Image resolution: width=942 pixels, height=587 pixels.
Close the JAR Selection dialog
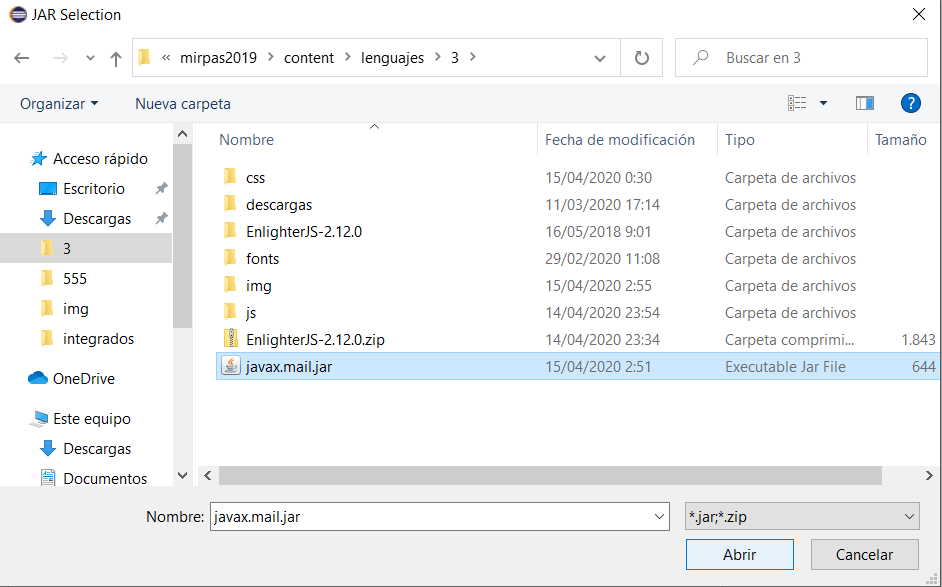coord(919,14)
